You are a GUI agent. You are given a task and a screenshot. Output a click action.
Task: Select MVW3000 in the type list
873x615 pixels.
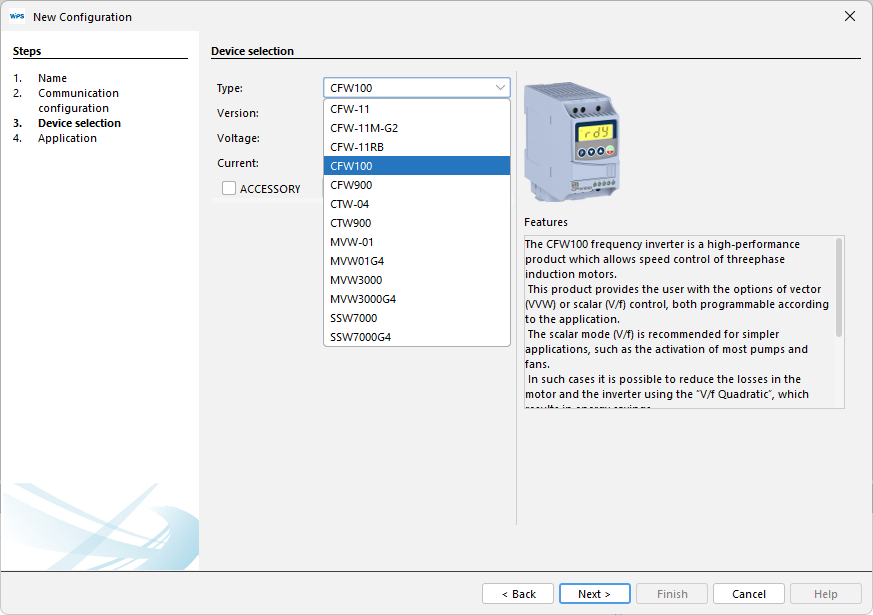416,280
